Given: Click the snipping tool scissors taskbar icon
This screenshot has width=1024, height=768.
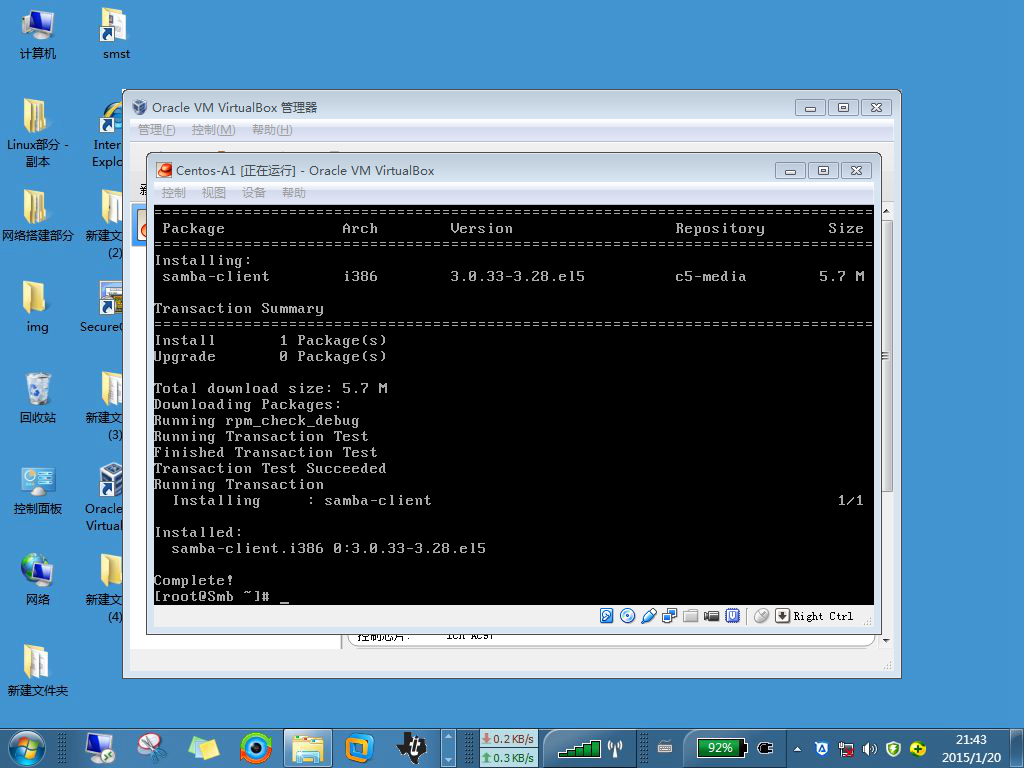Looking at the screenshot, I should pos(152,748).
